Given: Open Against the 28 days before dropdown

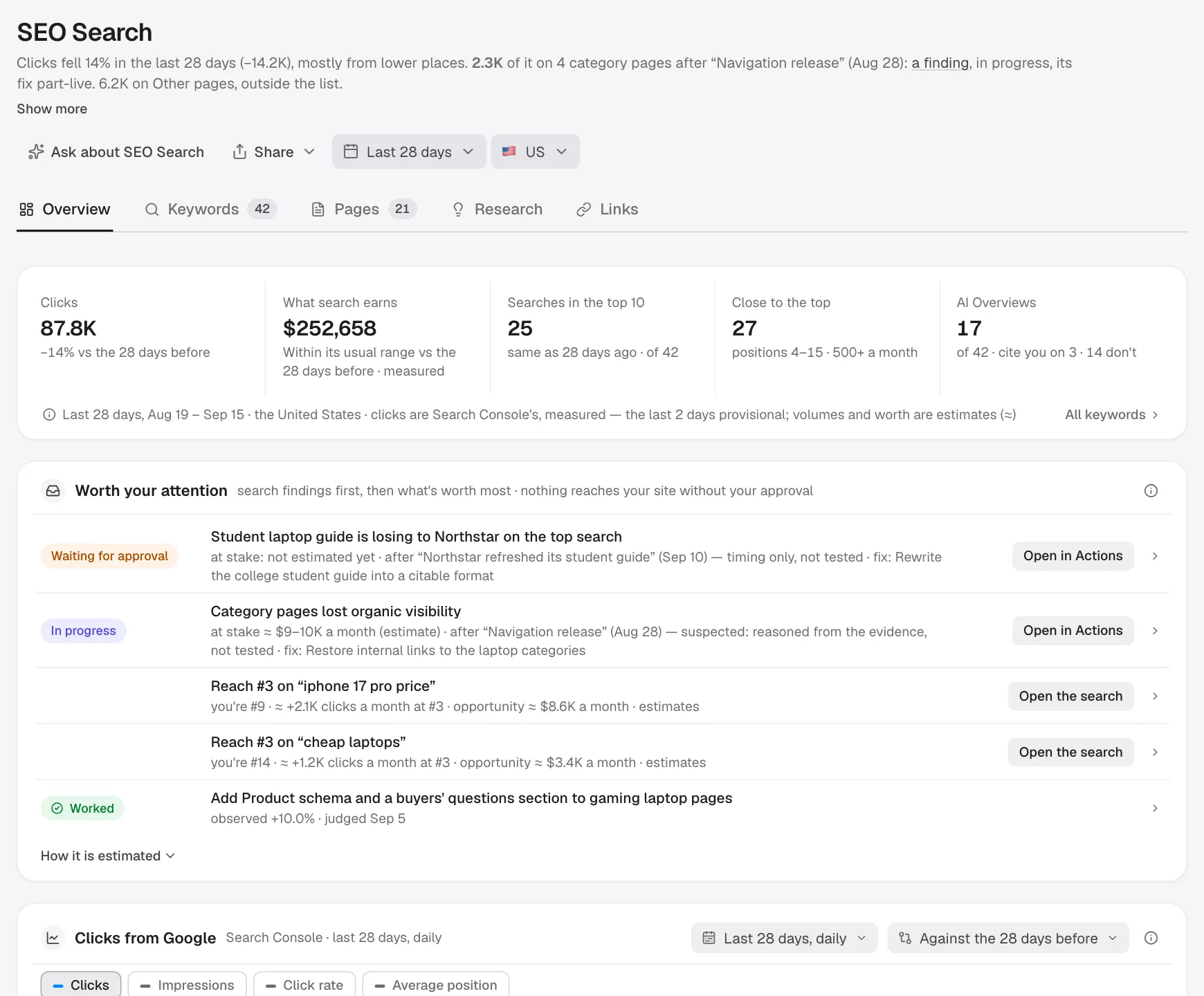Looking at the screenshot, I should tap(1008, 938).
